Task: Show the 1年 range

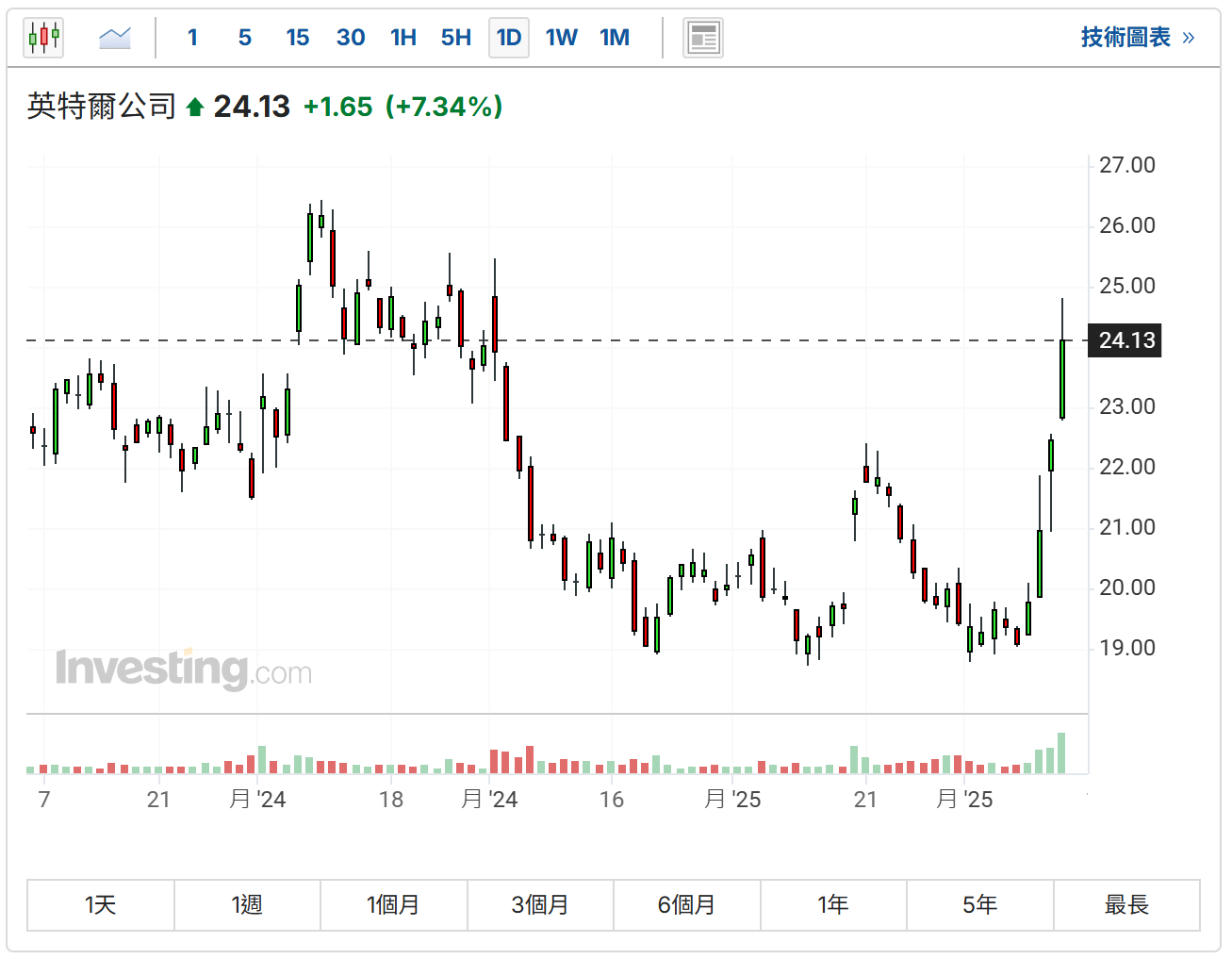Action: pos(833,905)
